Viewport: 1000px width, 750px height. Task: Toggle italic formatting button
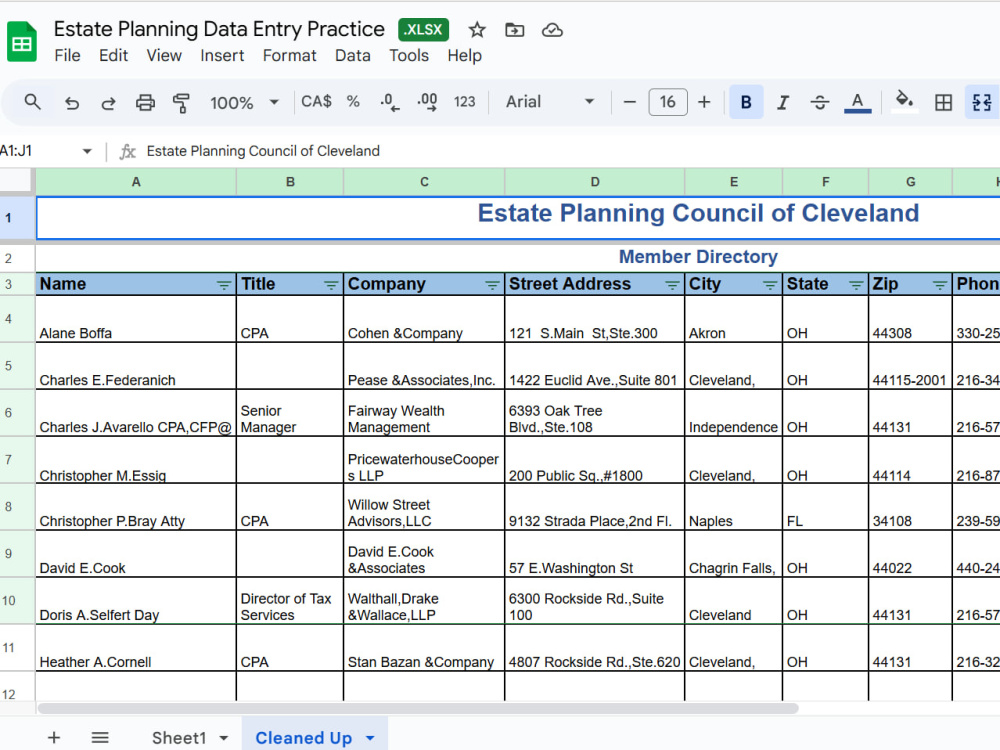(x=783, y=102)
